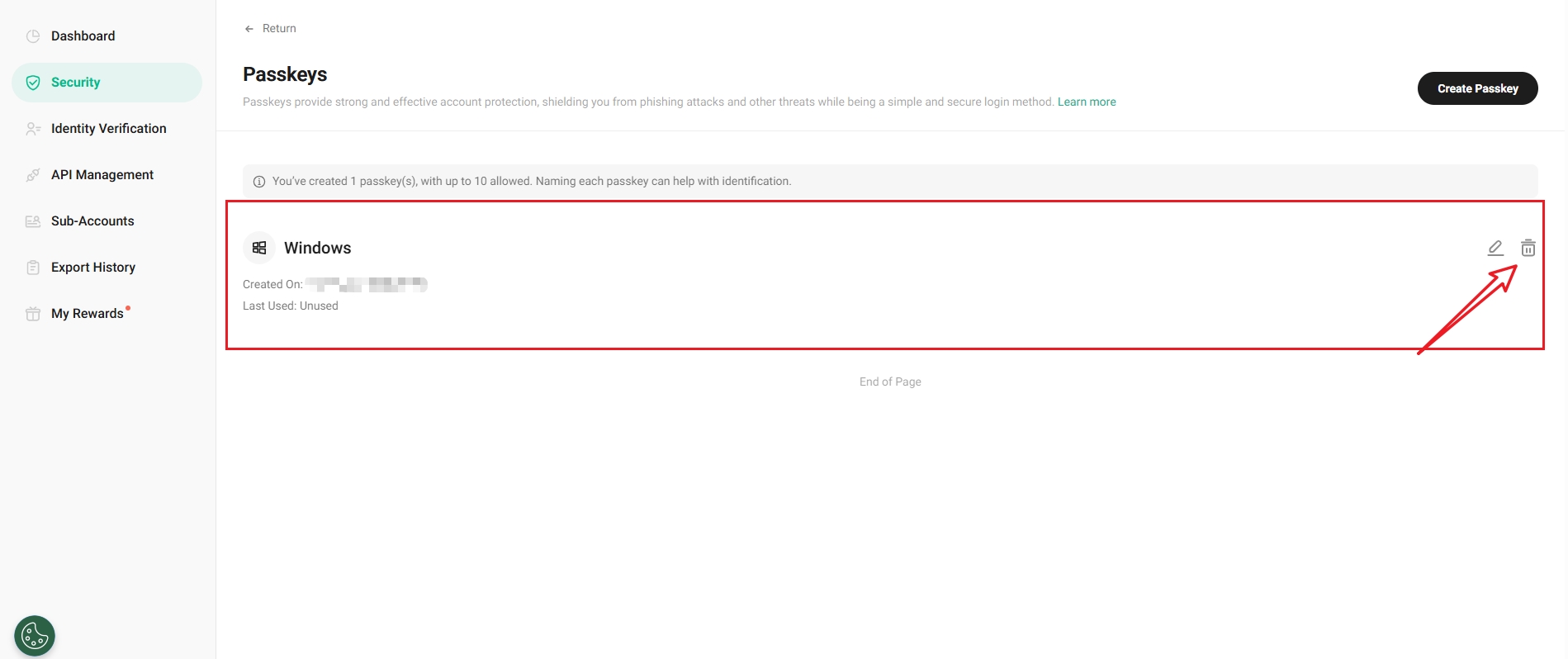The height and width of the screenshot is (659, 1568).
Task: Select the Windows passkey name
Action: coord(317,248)
